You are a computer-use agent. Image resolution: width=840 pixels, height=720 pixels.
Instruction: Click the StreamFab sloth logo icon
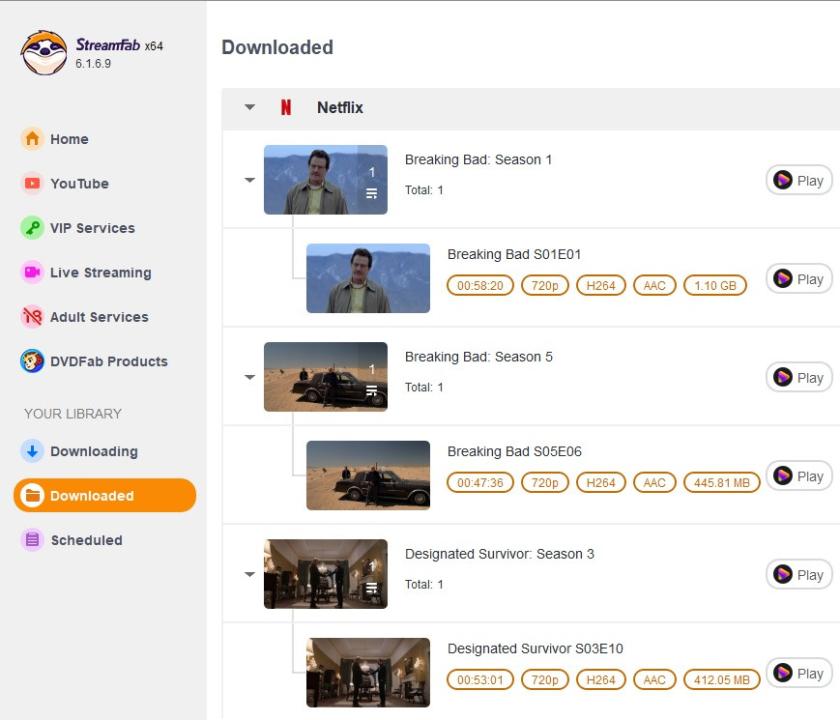click(x=44, y=53)
